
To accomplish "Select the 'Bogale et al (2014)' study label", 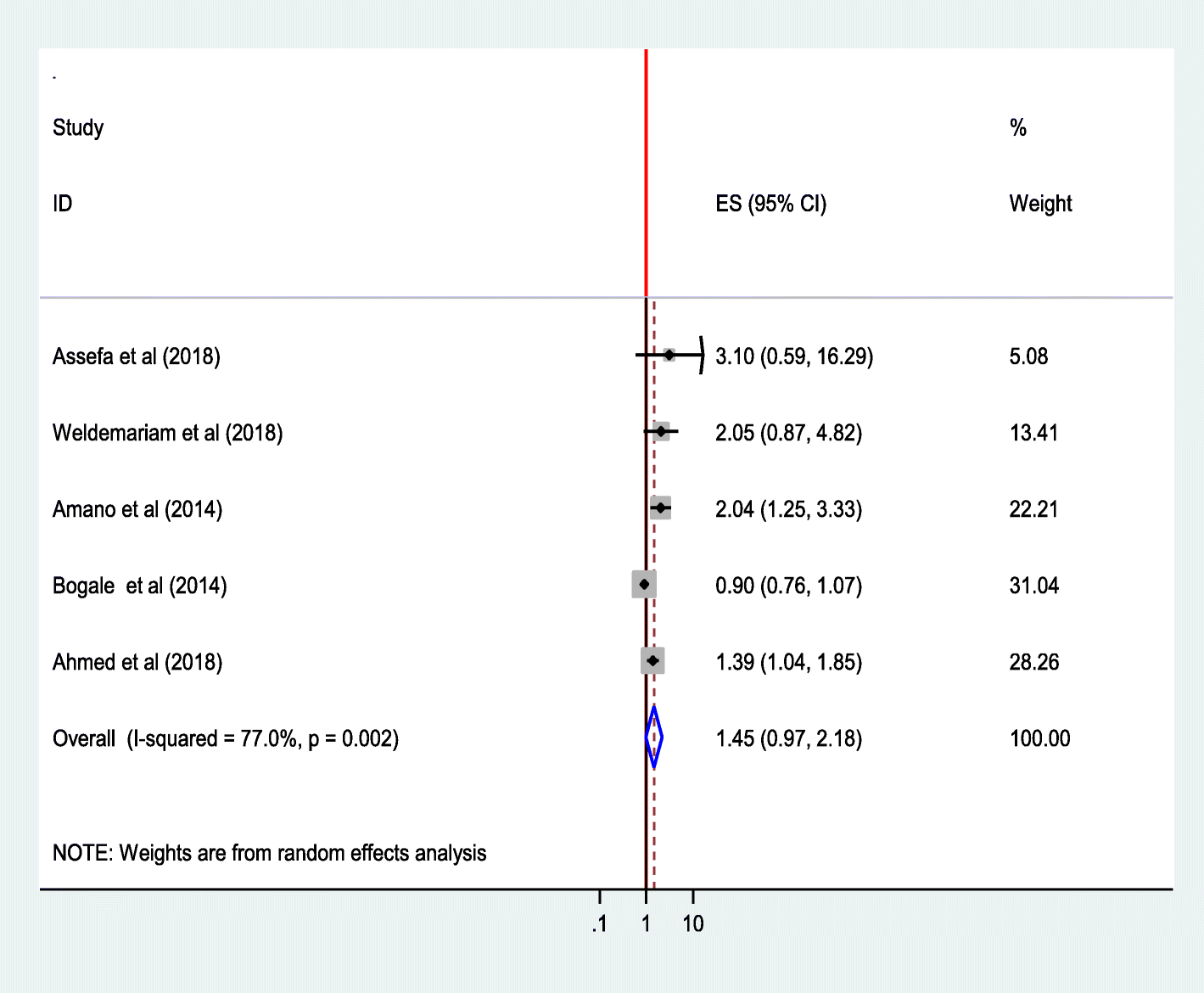I will click(140, 586).
